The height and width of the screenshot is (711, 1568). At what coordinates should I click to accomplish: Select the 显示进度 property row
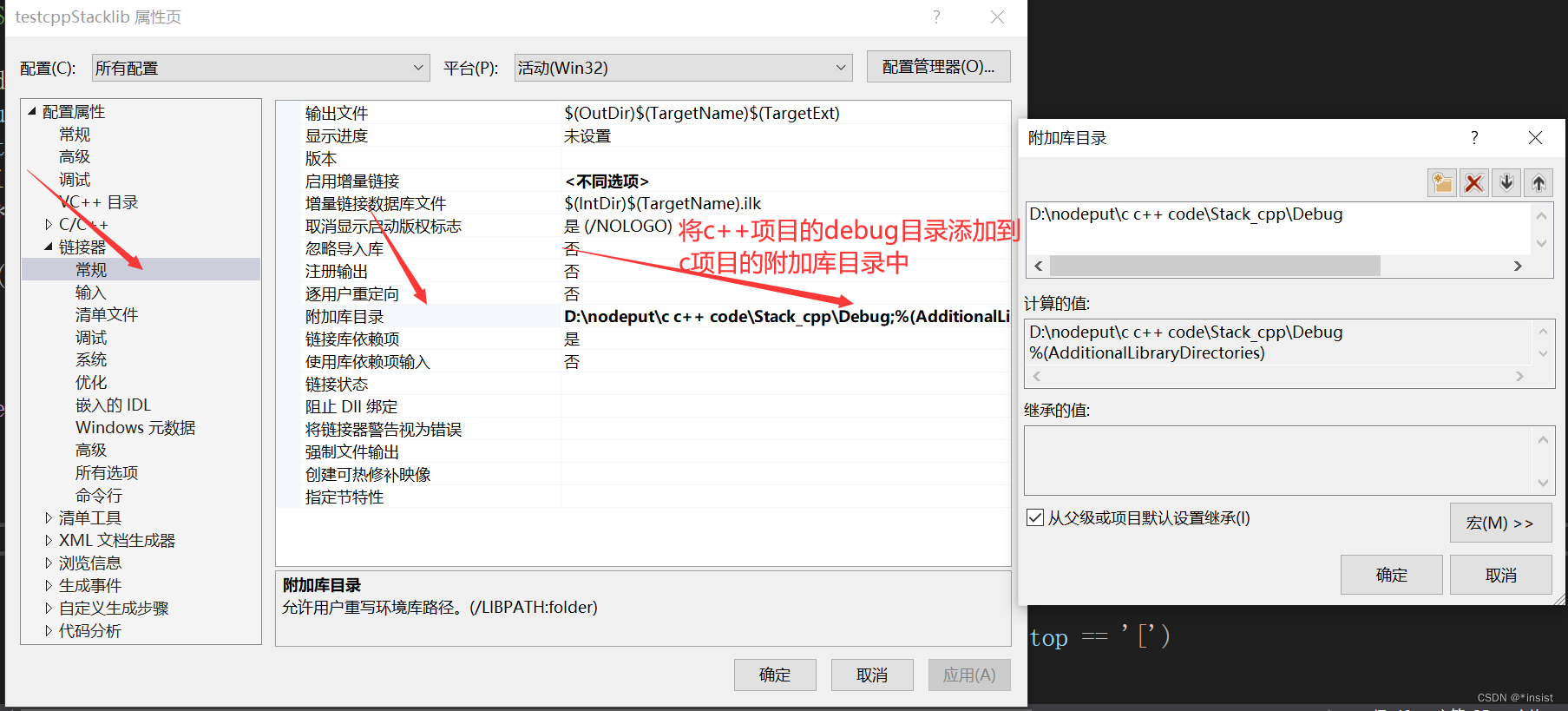pyautogui.click(x=643, y=135)
